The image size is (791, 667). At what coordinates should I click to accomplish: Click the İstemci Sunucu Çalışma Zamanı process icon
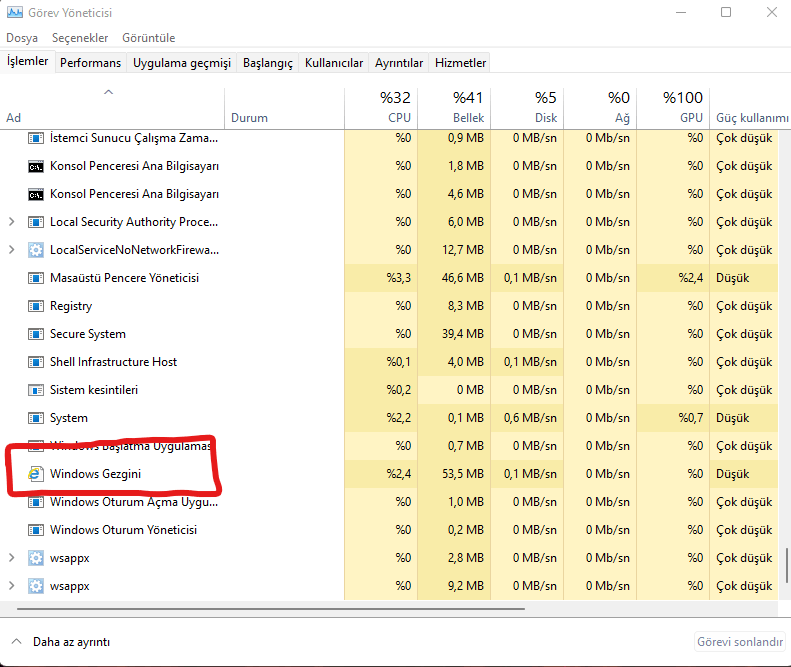36,138
